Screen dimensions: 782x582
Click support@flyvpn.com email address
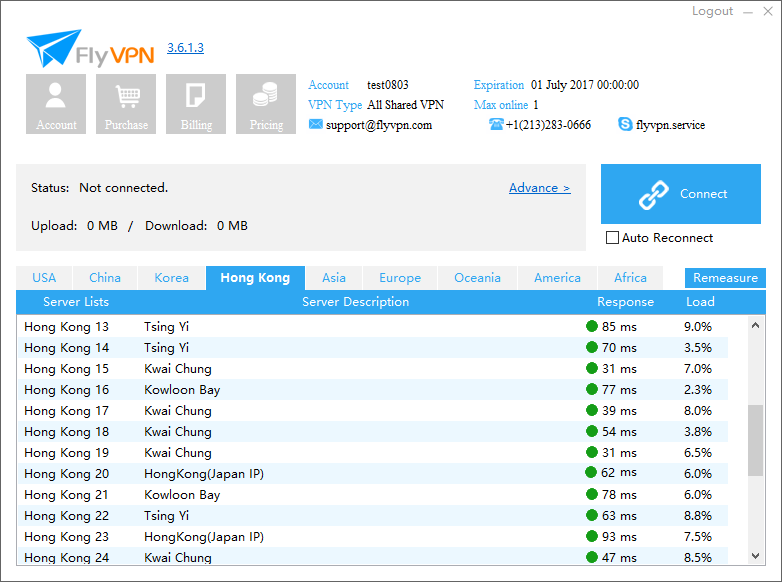379,125
